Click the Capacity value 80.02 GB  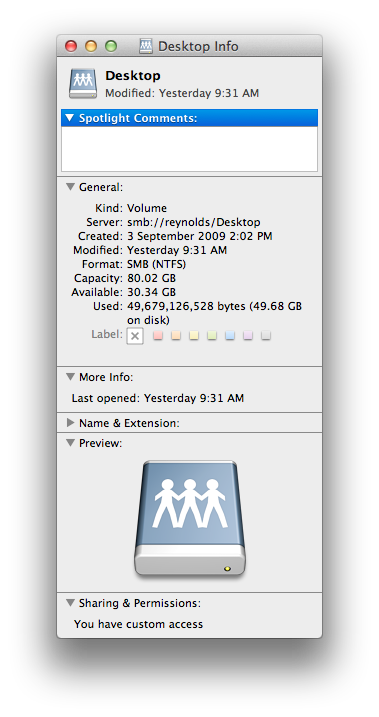point(151,278)
